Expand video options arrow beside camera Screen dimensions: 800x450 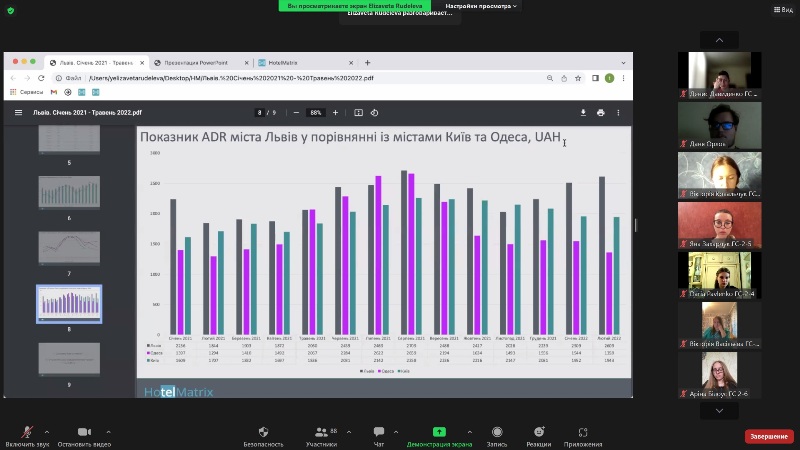108,432
